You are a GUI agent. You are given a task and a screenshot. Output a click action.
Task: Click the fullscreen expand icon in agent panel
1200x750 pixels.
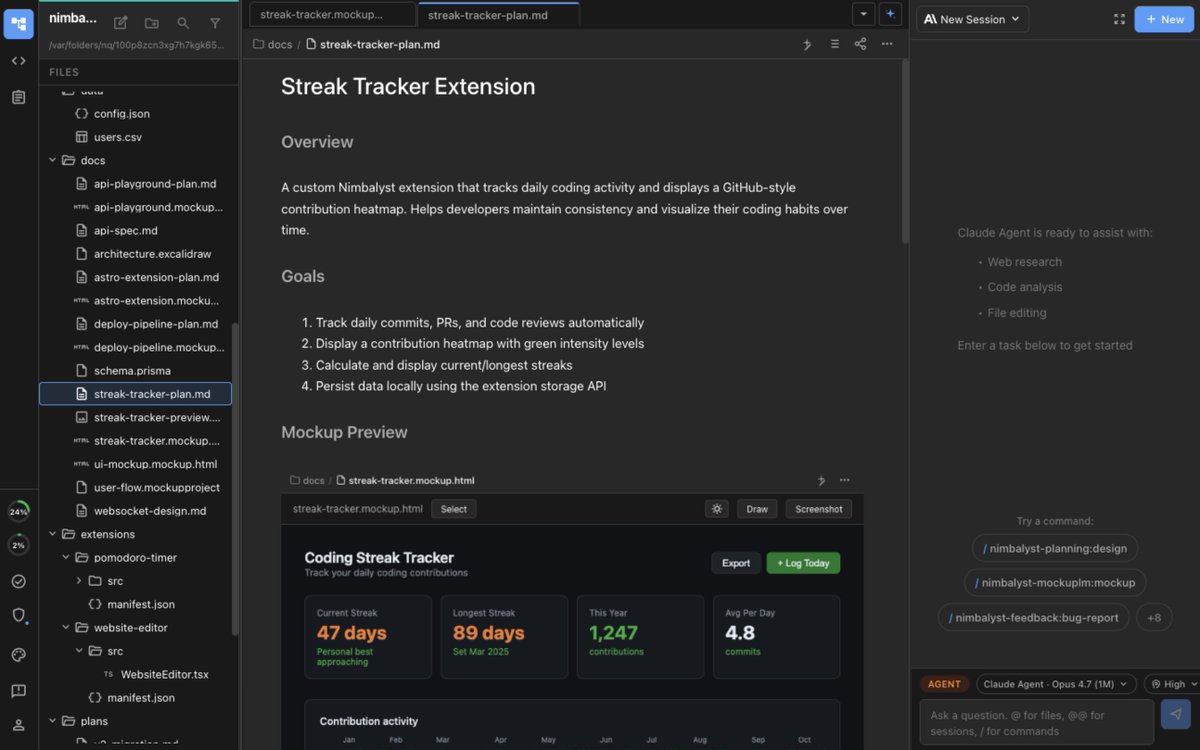coord(1119,19)
